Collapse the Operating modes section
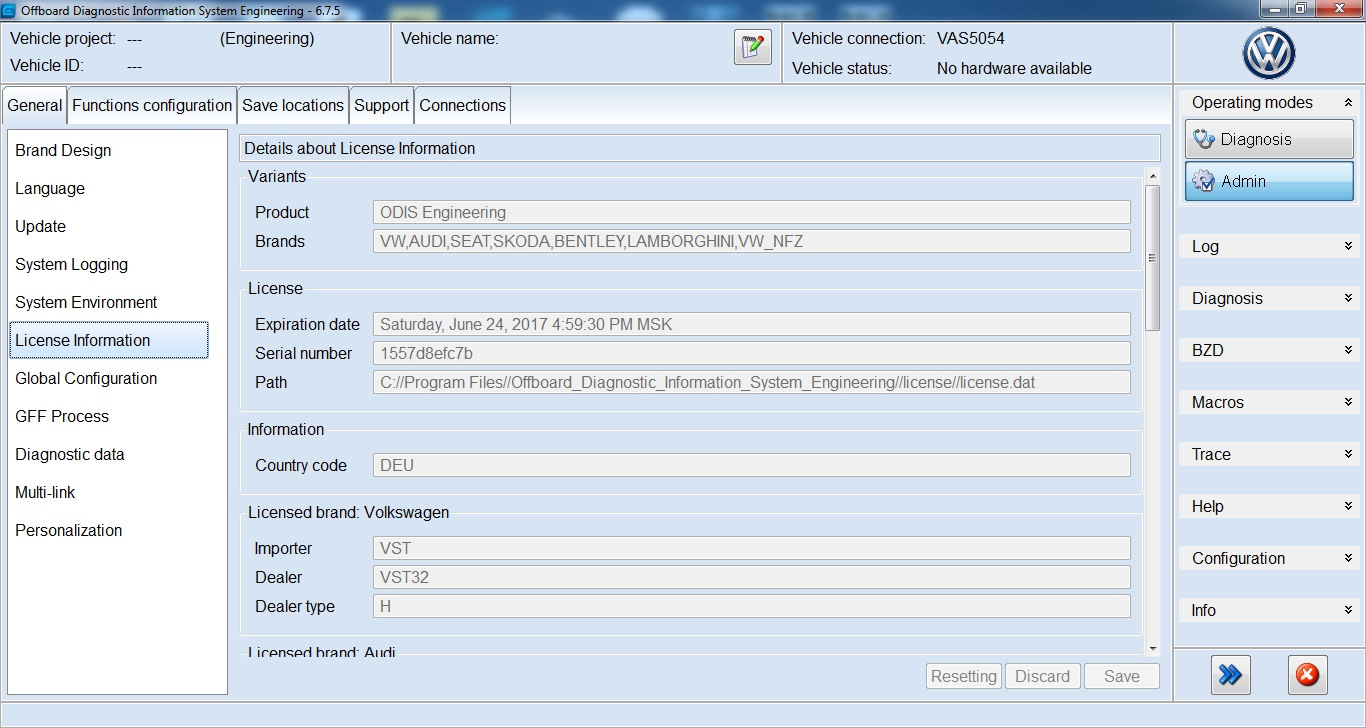This screenshot has height=728, width=1366. click(x=1348, y=102)
